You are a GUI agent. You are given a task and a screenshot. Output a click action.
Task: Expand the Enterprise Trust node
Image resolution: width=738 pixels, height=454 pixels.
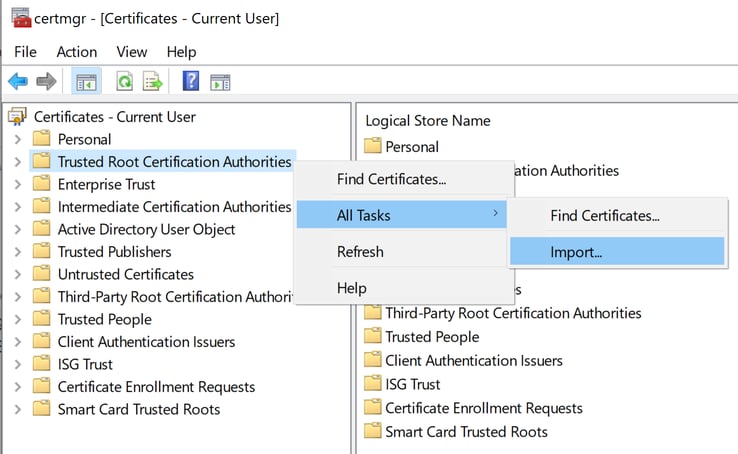(x=17, y=184)
